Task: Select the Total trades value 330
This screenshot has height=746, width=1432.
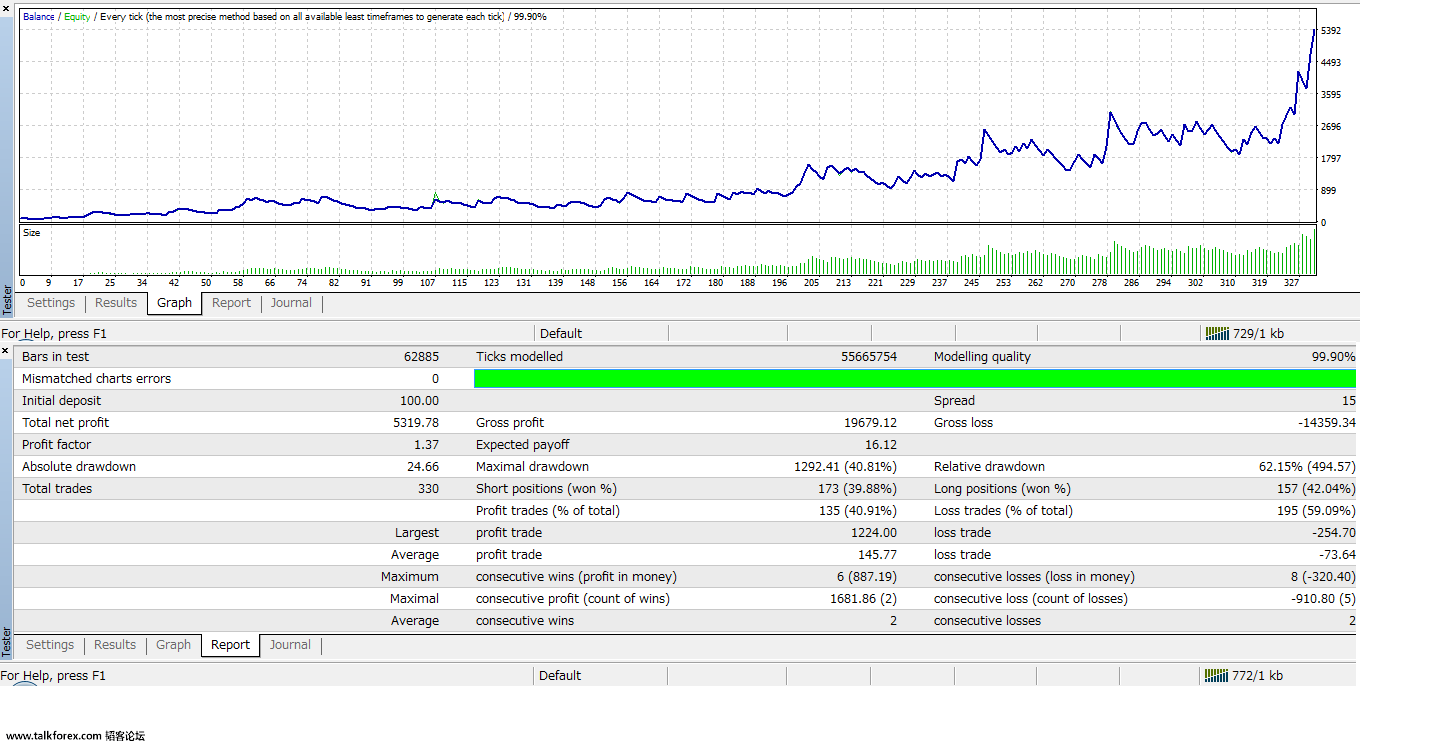Action: [428, 489]
